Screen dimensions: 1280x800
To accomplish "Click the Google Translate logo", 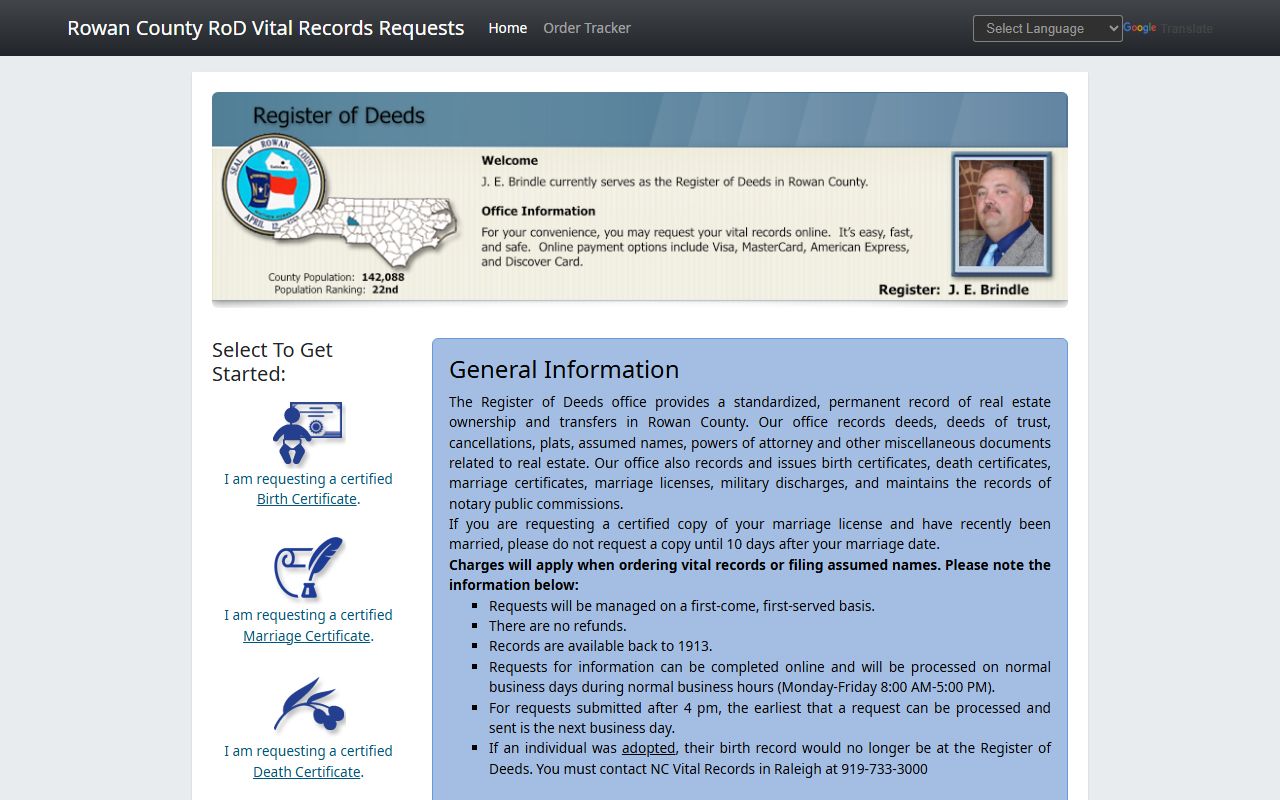I will (1140, 28).
